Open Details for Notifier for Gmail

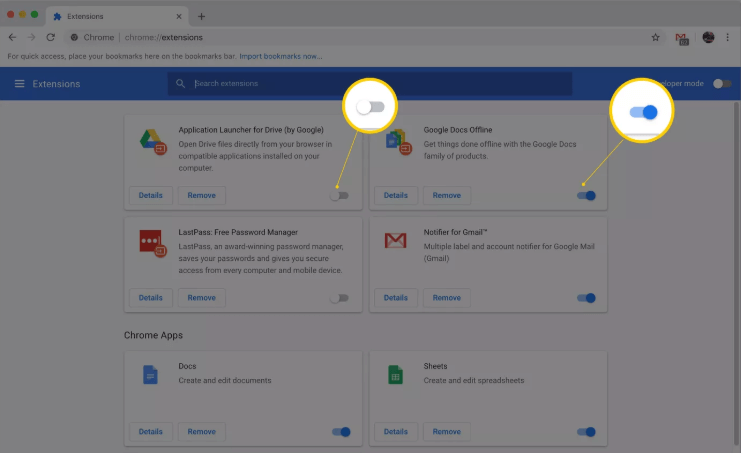click(x=396, y=298)
